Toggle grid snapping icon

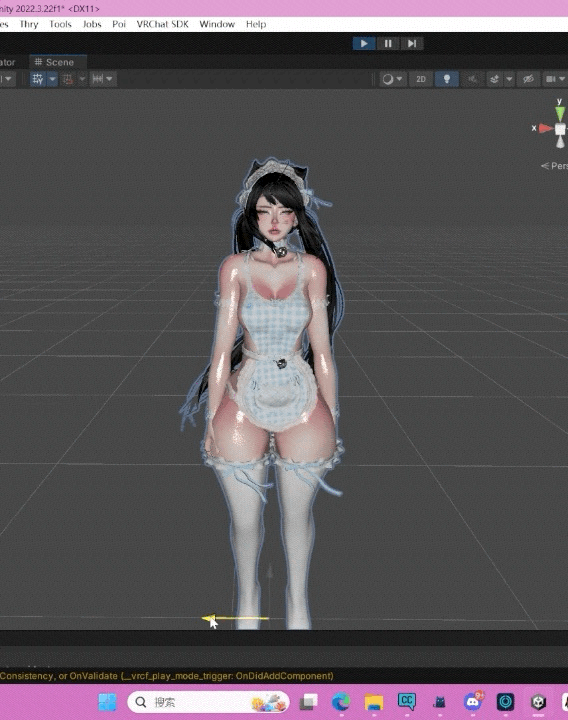coord(68,79)
